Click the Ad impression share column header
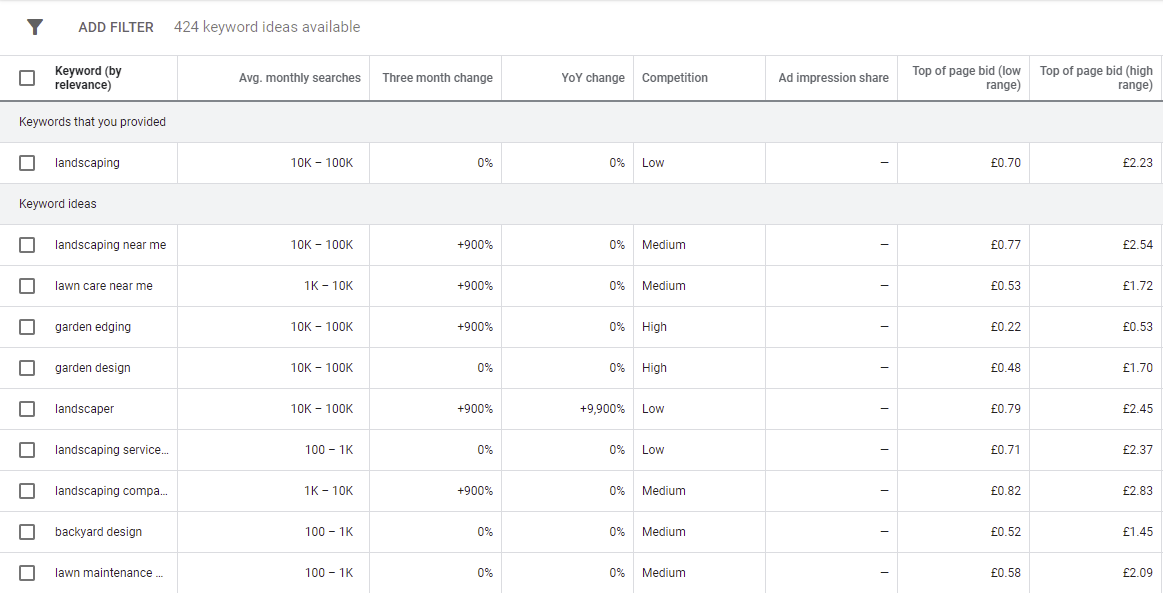Viewport: 1163px width, 593px height. [x=831, y=77]
